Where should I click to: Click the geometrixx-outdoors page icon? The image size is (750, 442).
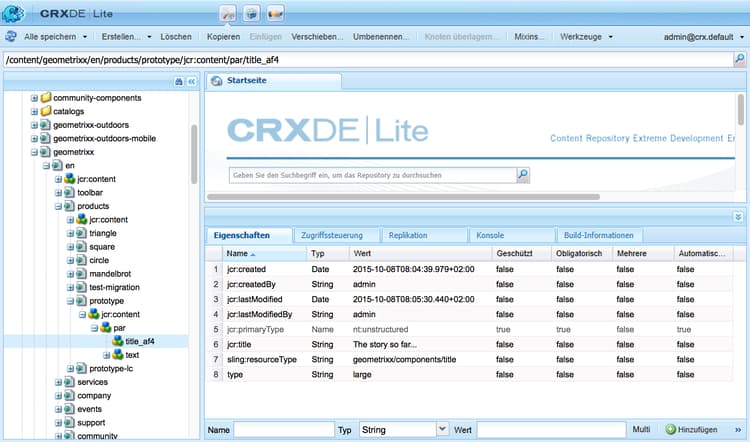click(45, 125)
